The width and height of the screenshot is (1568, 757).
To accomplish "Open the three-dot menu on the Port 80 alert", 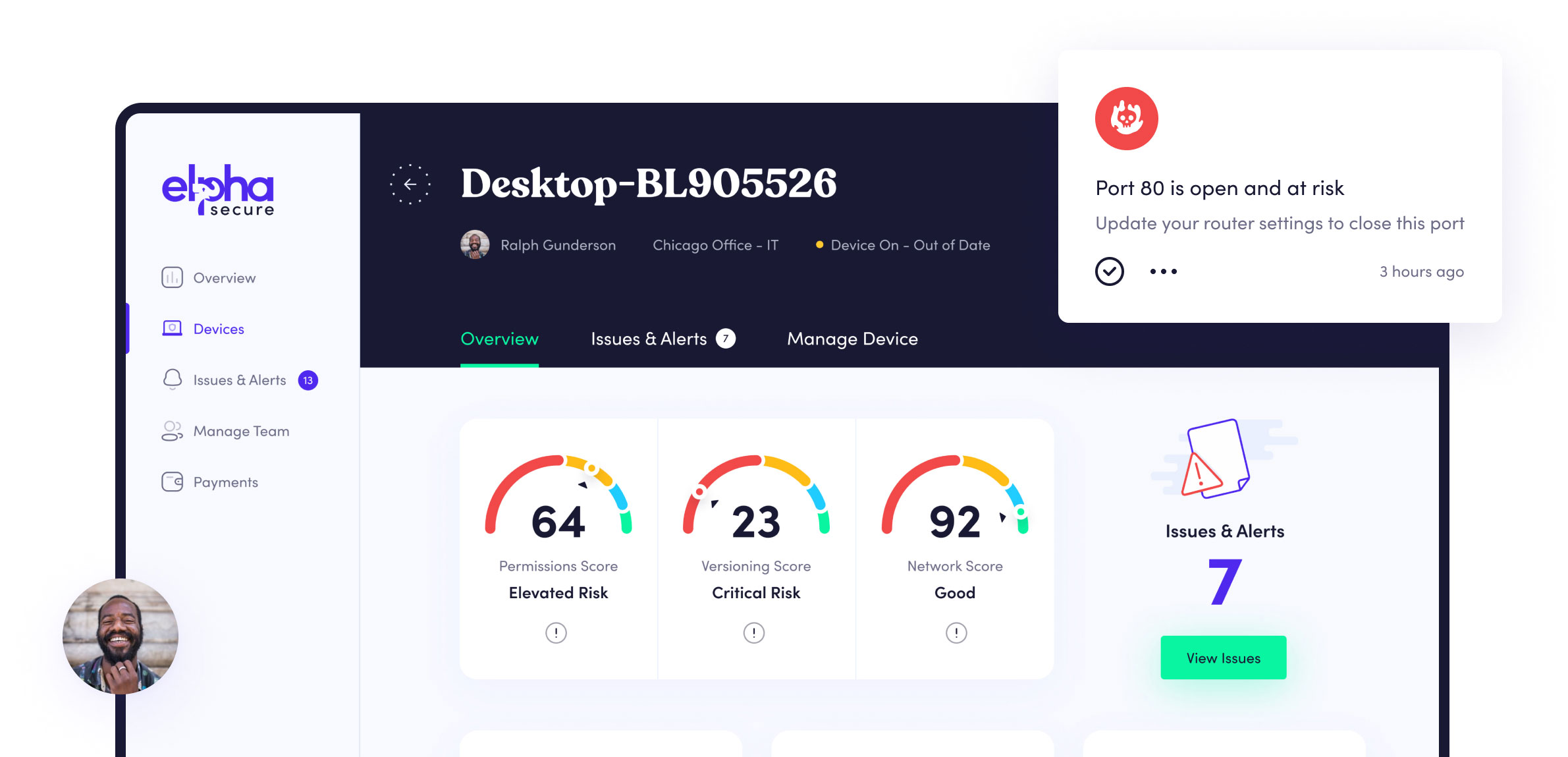I will (x=1163, y=270).
